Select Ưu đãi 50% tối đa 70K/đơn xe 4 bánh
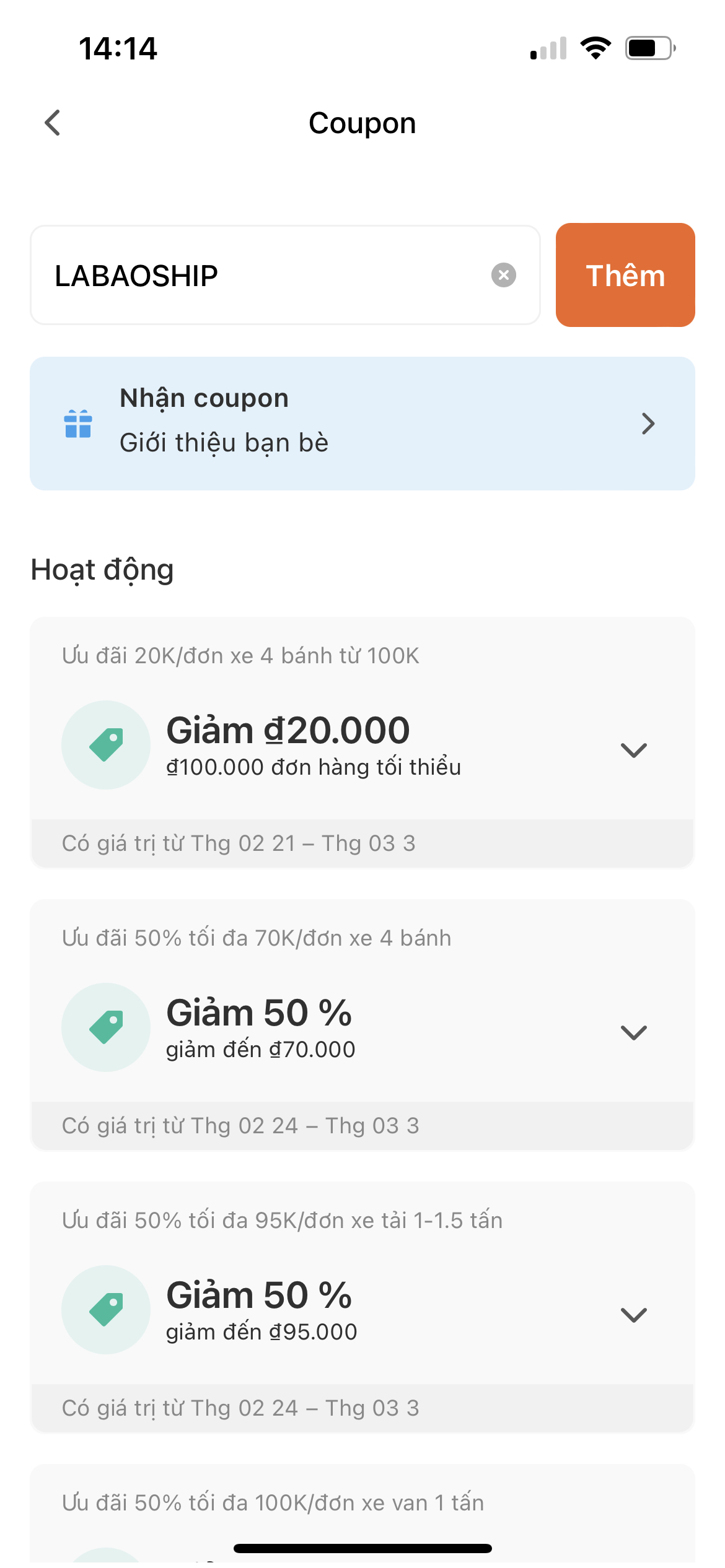Screen dimensions: 725x1568 pyautogui.click(x=257, y=938)
